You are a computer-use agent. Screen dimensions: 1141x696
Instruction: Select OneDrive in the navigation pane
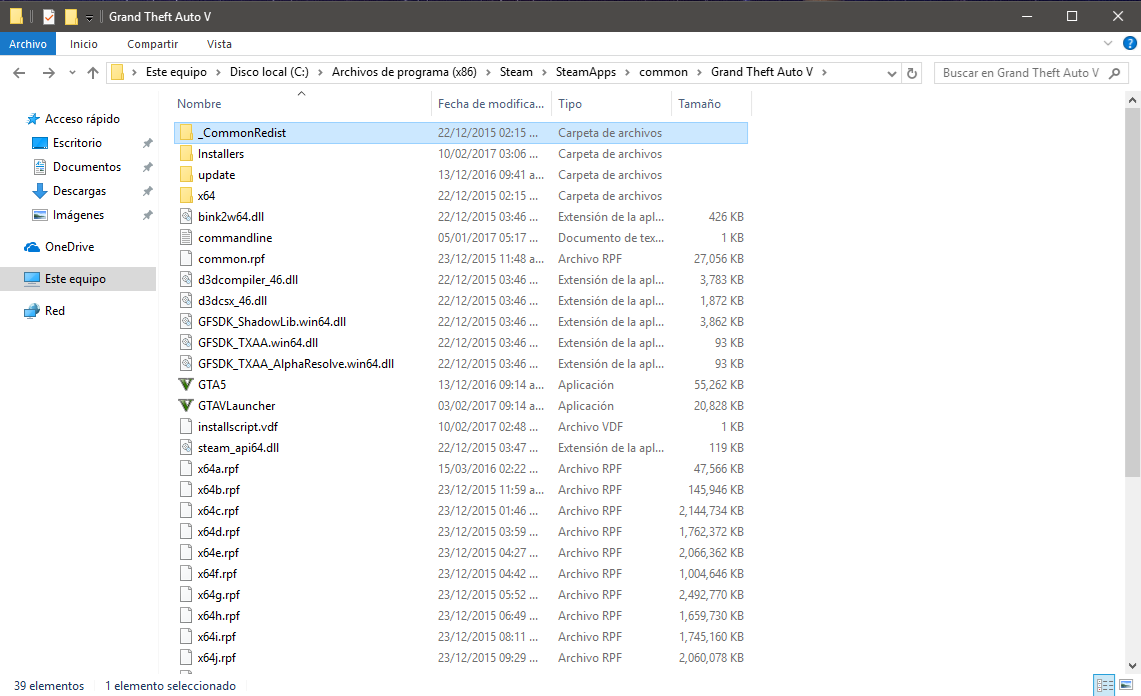pyautogui.click(x=69, y=247)
